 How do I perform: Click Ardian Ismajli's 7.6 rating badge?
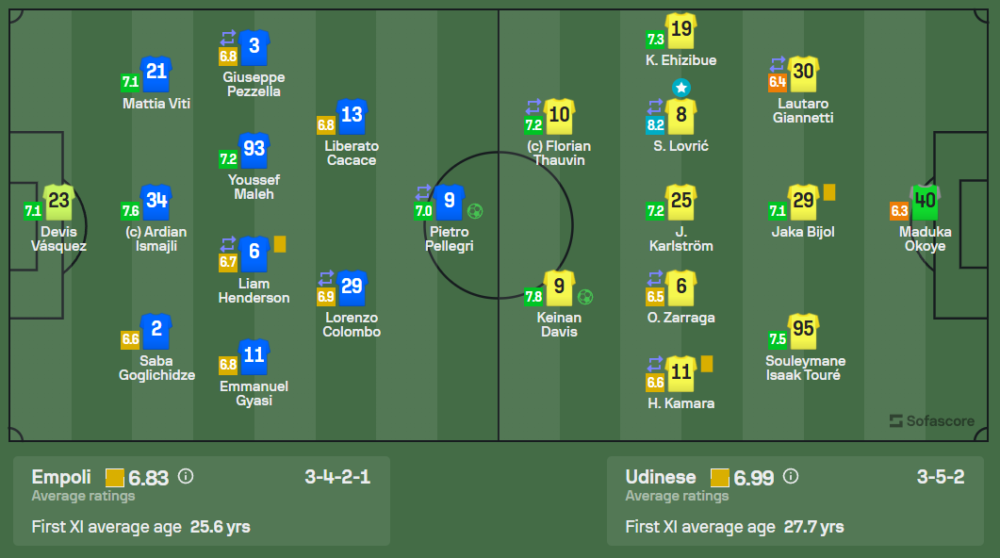click(129, 211)
